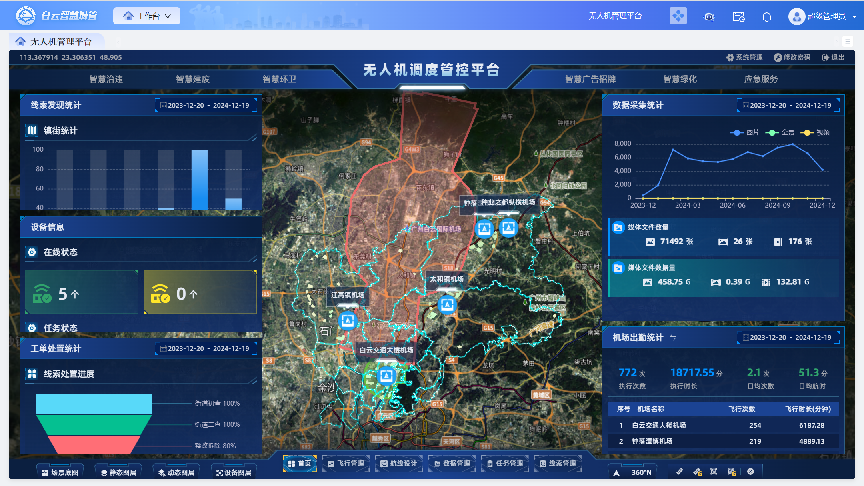Open the home dropdown selector in top bar
The width and height of the screenshot is (864, 486).
point(147,16)
